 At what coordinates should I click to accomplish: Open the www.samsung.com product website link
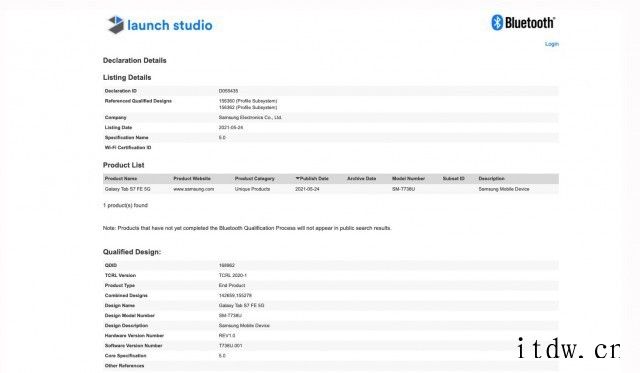[x=193, y=189]
